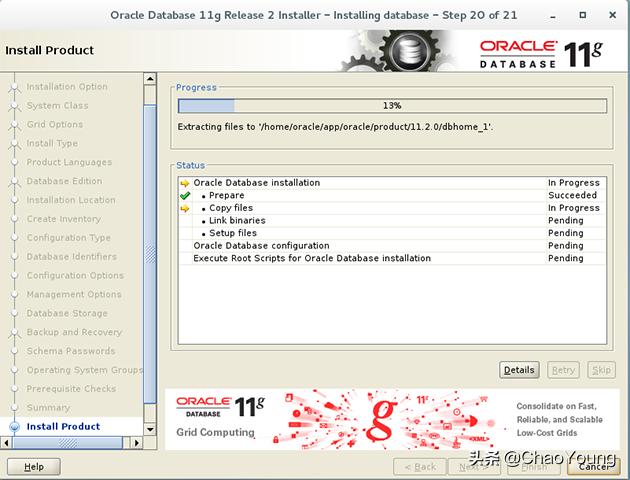Select Prerequisite Checks step in sidebar
Screen dimensions: 630x480
tap(71, 388)
